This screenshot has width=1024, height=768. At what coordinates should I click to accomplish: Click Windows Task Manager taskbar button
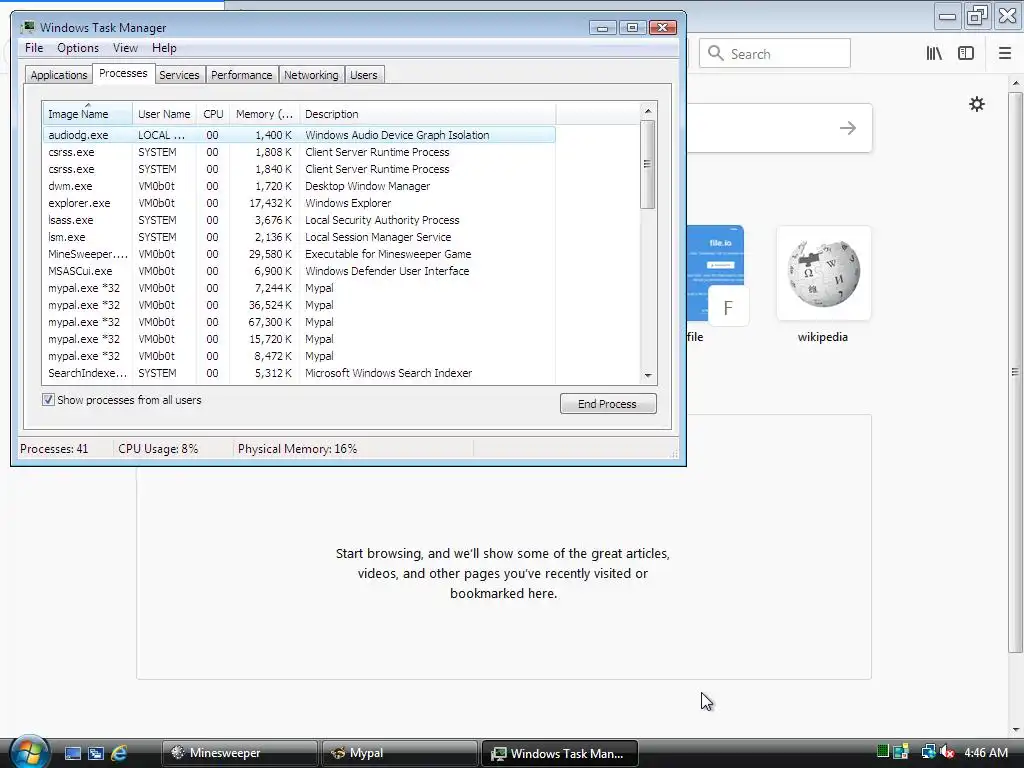[559, 753]
